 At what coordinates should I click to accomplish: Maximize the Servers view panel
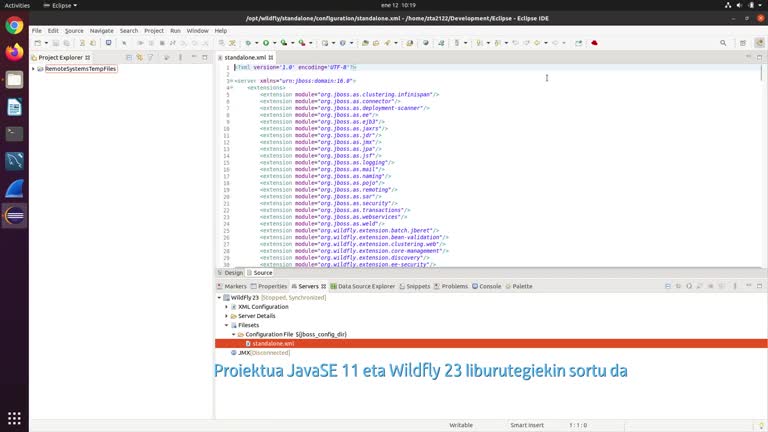pyautogui.click(x=759, y=286)
